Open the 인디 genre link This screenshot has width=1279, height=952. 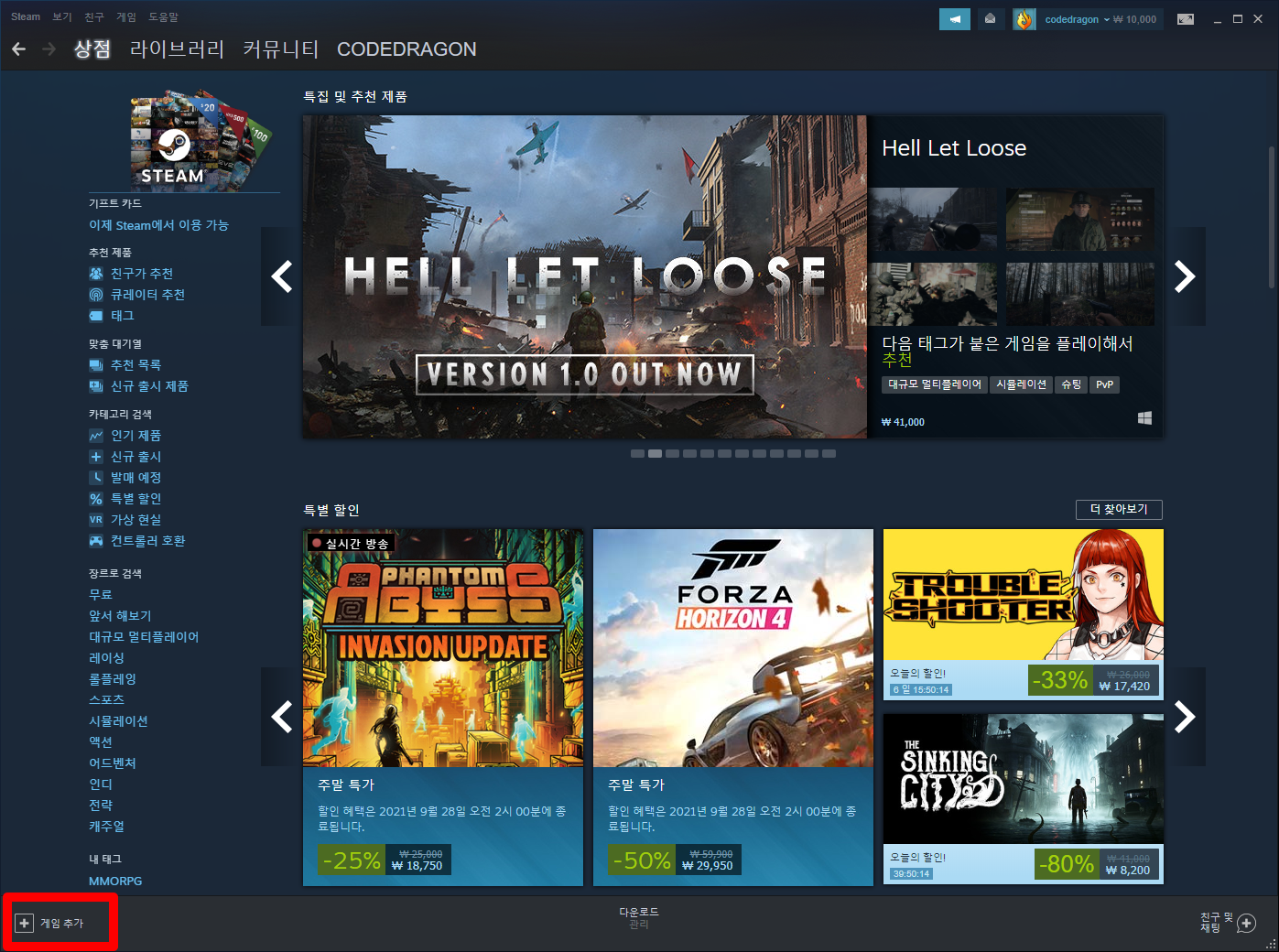(101, 784)
